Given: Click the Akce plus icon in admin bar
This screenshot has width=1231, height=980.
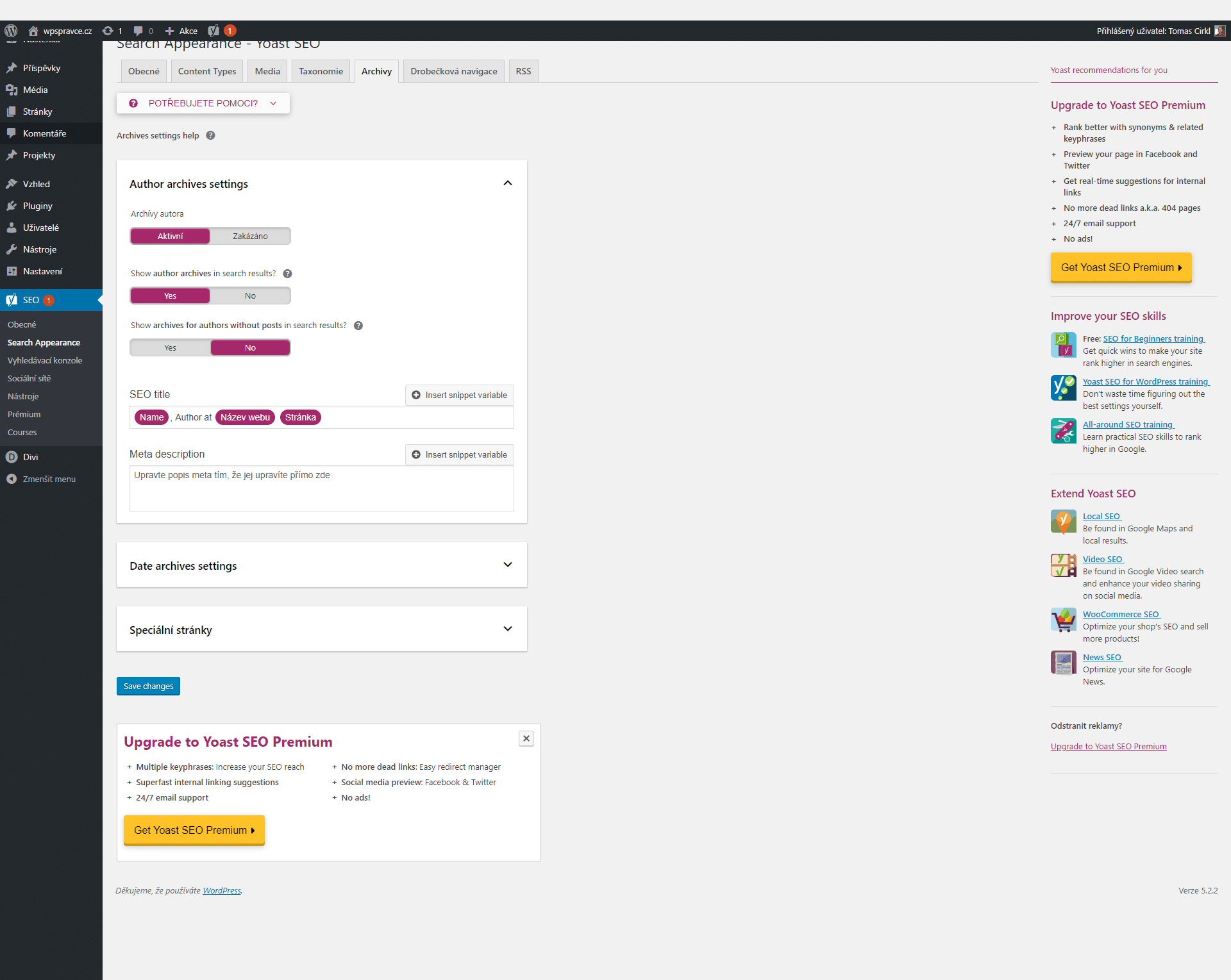Looking at the screenshot, I should click(169, 31).
